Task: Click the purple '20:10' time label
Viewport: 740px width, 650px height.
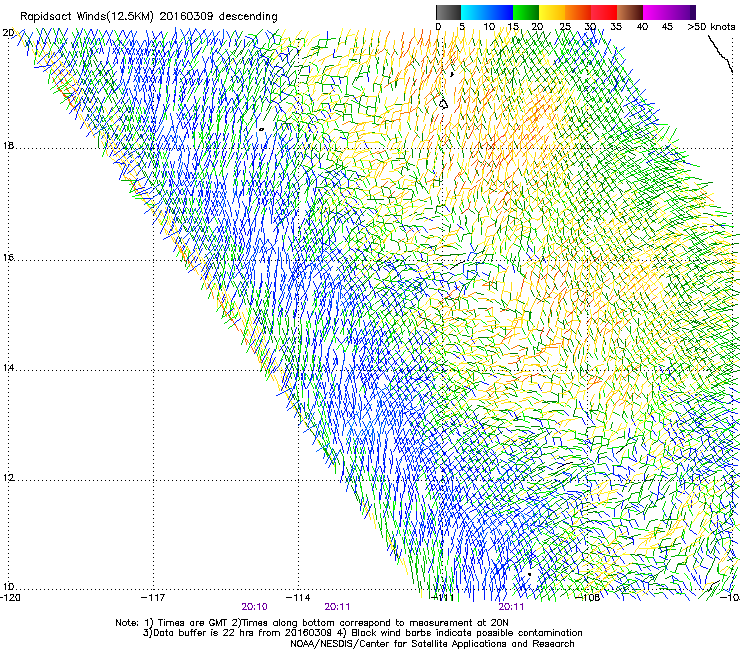Action: [x=255, y=607]
